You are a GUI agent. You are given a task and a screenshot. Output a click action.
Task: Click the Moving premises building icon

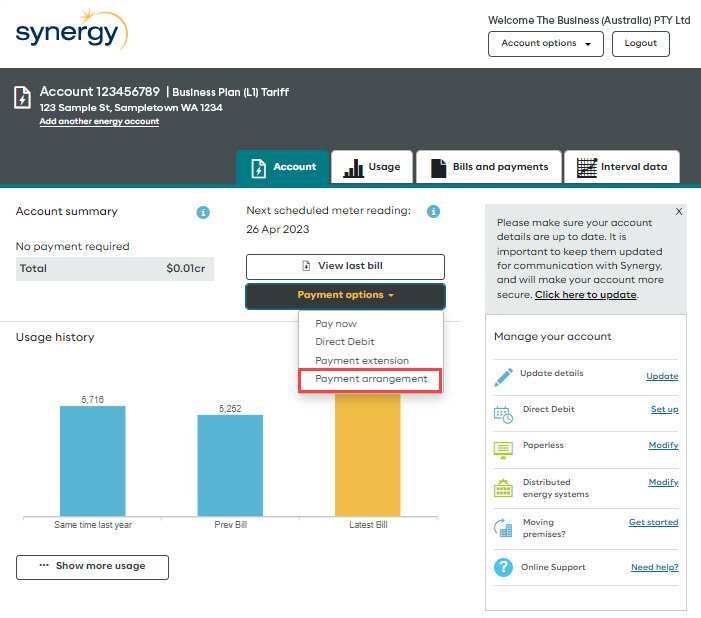(503, 528)
